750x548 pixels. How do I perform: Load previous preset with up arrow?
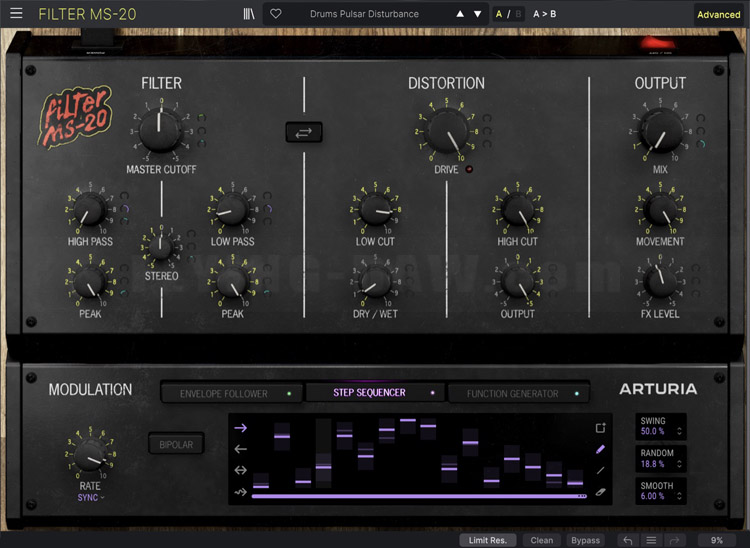coord(460,14)
